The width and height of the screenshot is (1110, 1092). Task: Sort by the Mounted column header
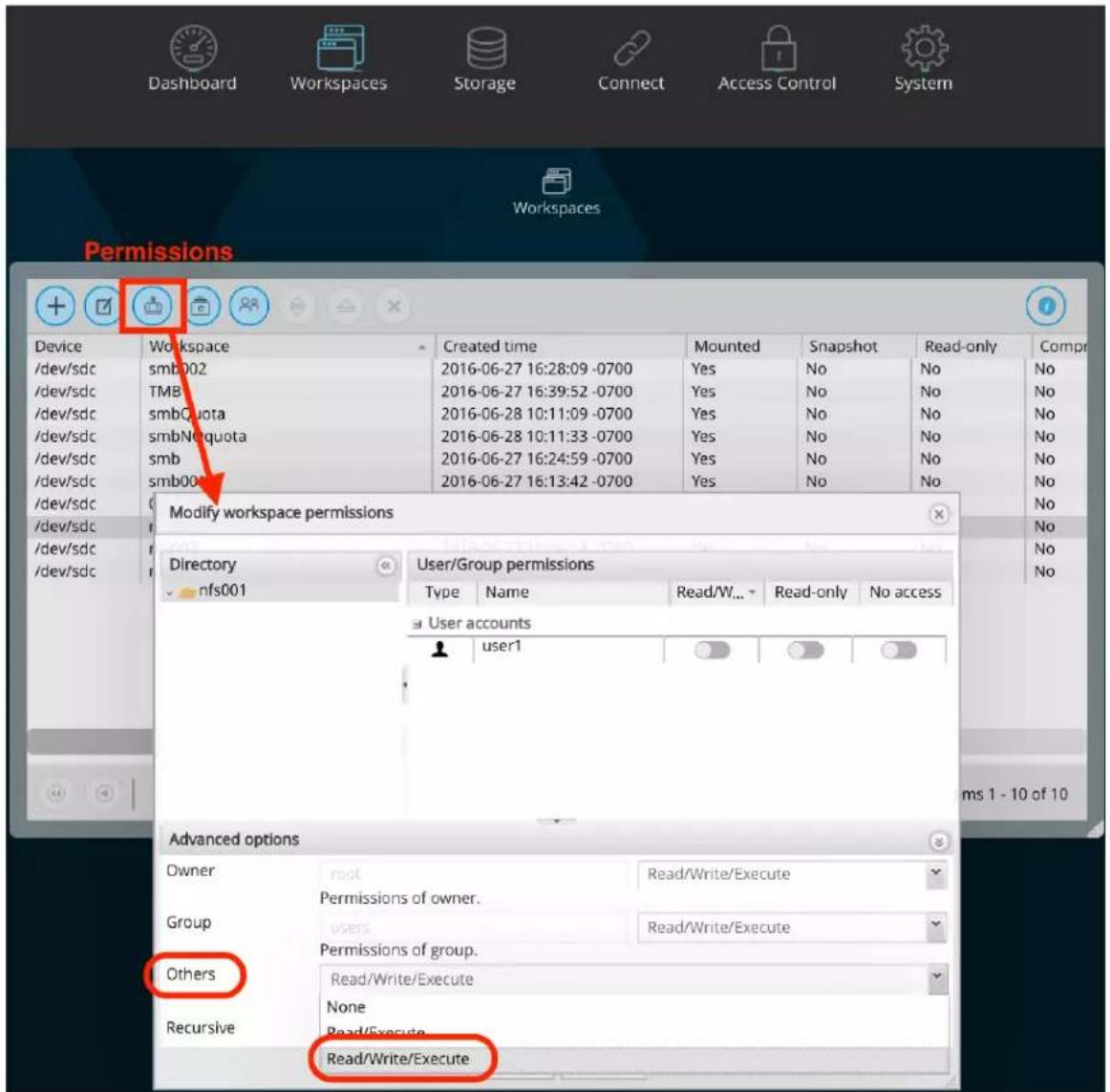point(743,346)
